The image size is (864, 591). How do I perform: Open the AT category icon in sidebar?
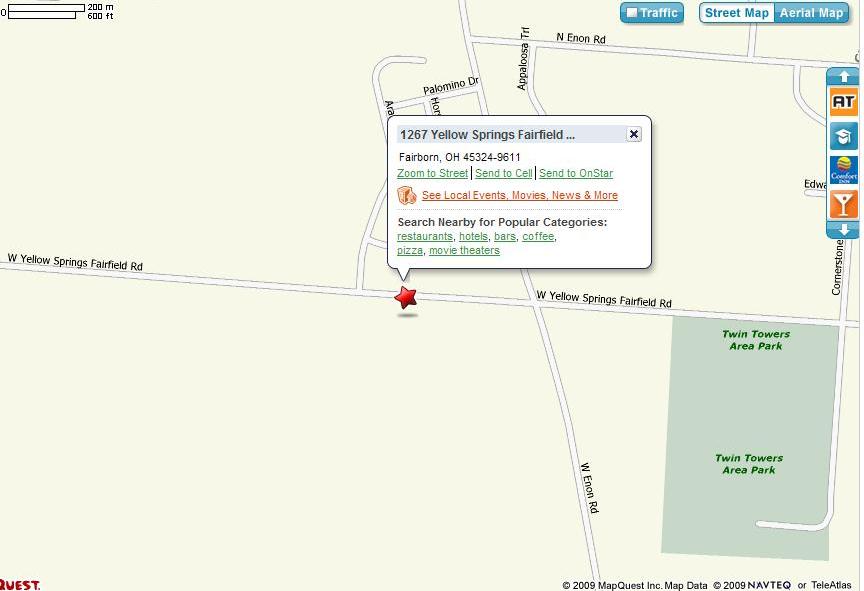(844, 102)
